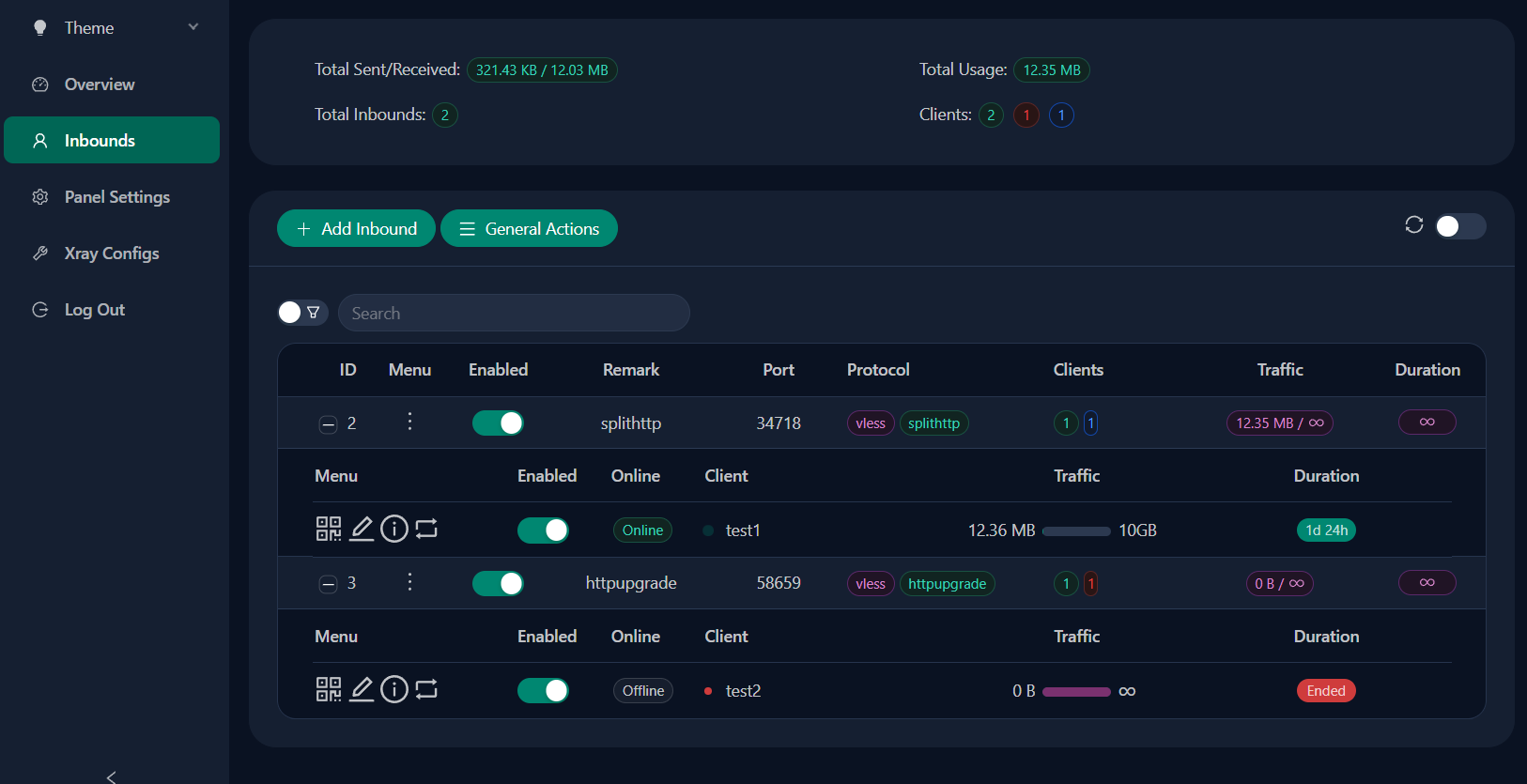Turn on the auto-refresh toggle
This screenshot has height=784, width=1527.
point(1459,226)
